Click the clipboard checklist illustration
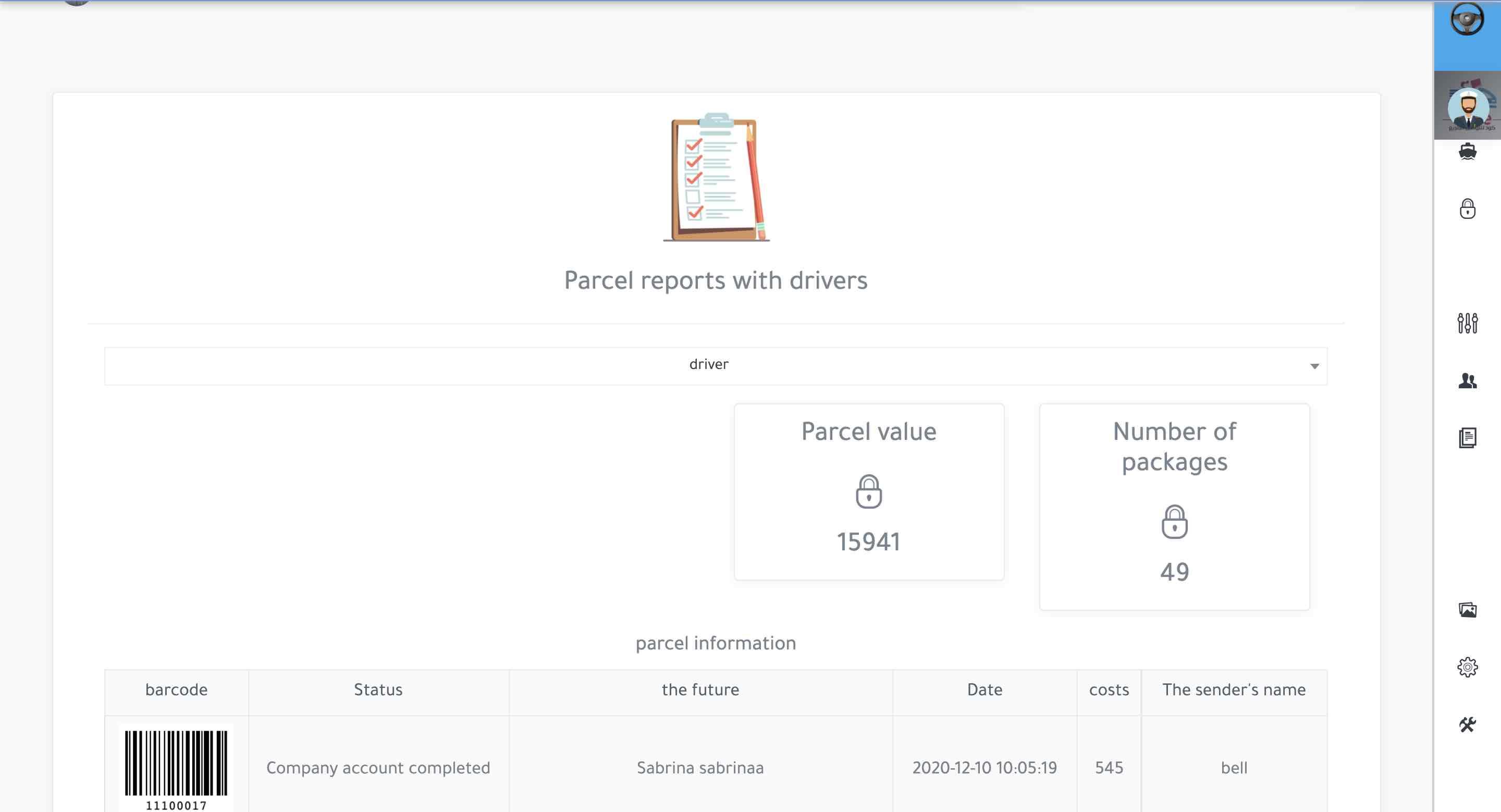The image size is (1501, 812). [x=716, y=177]
